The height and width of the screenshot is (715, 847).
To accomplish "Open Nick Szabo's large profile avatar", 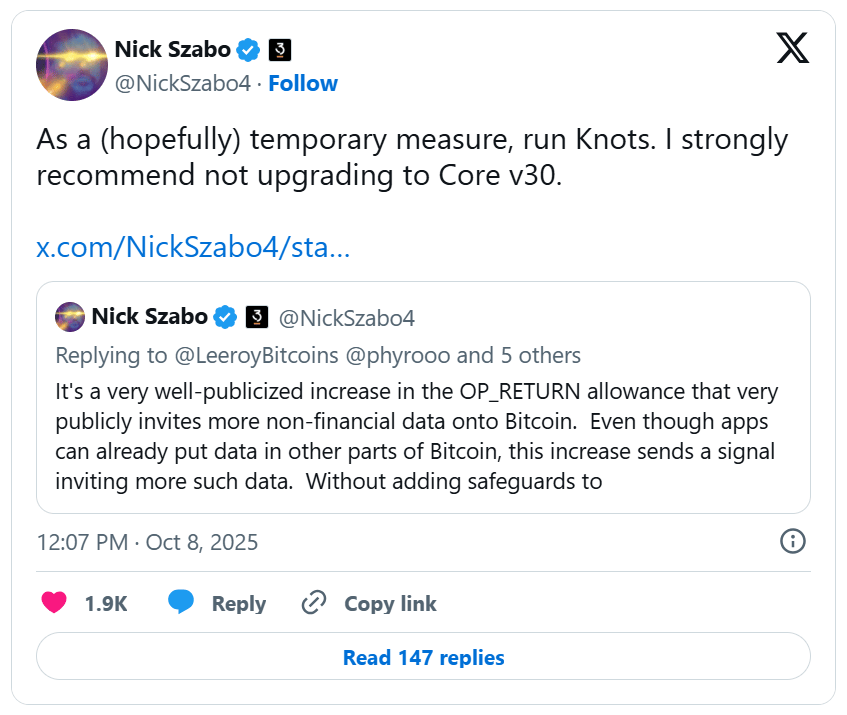I will pyautogui.click(x=72, y=65).
